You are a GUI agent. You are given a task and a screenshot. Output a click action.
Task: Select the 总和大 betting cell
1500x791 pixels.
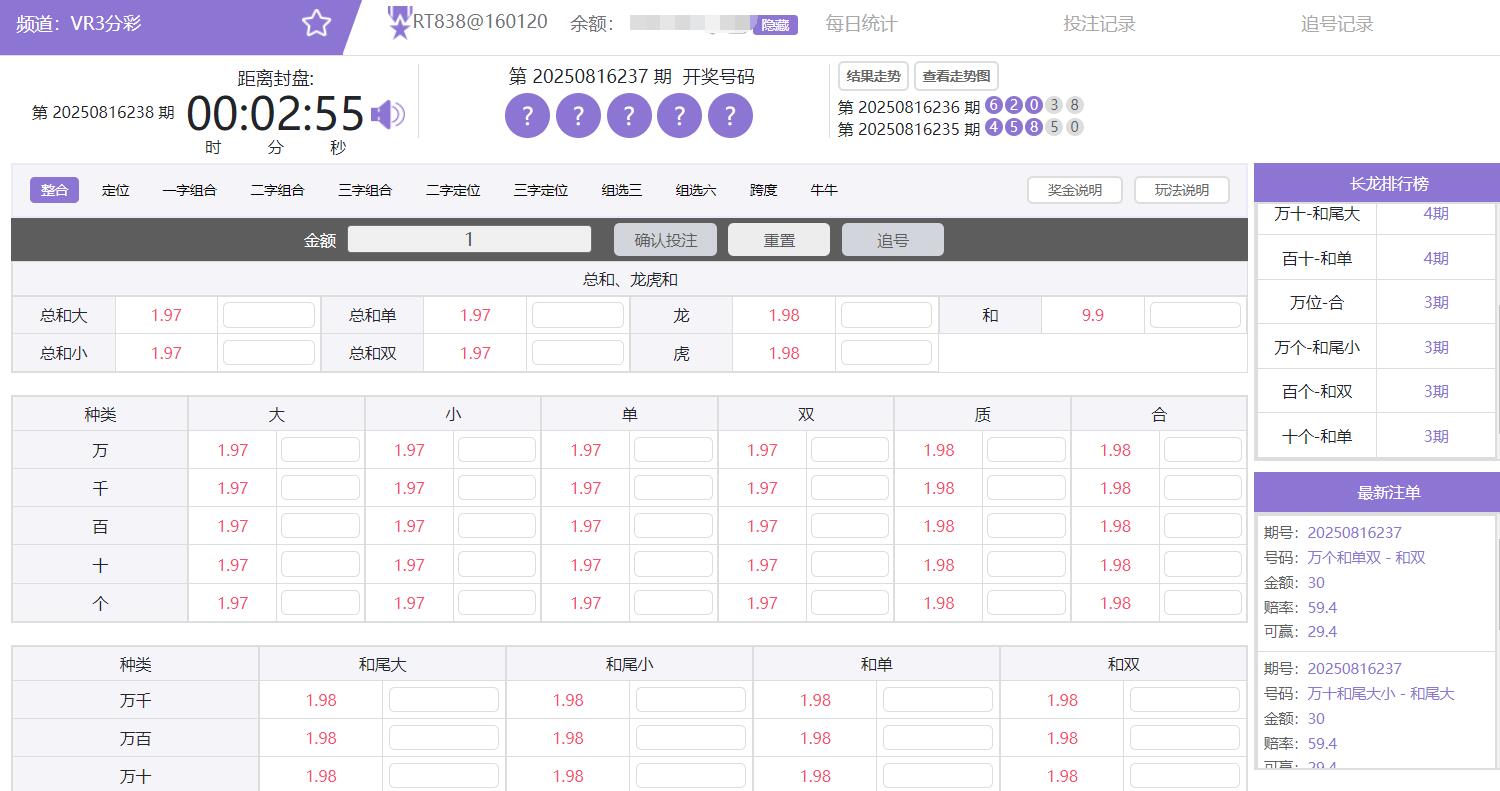(x=63, y=314)
